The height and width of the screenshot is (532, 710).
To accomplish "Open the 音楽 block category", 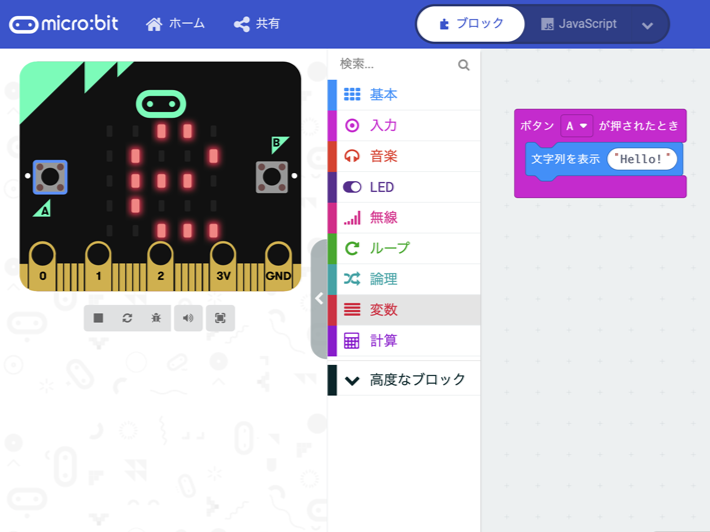I will click(x=404, y=156).
